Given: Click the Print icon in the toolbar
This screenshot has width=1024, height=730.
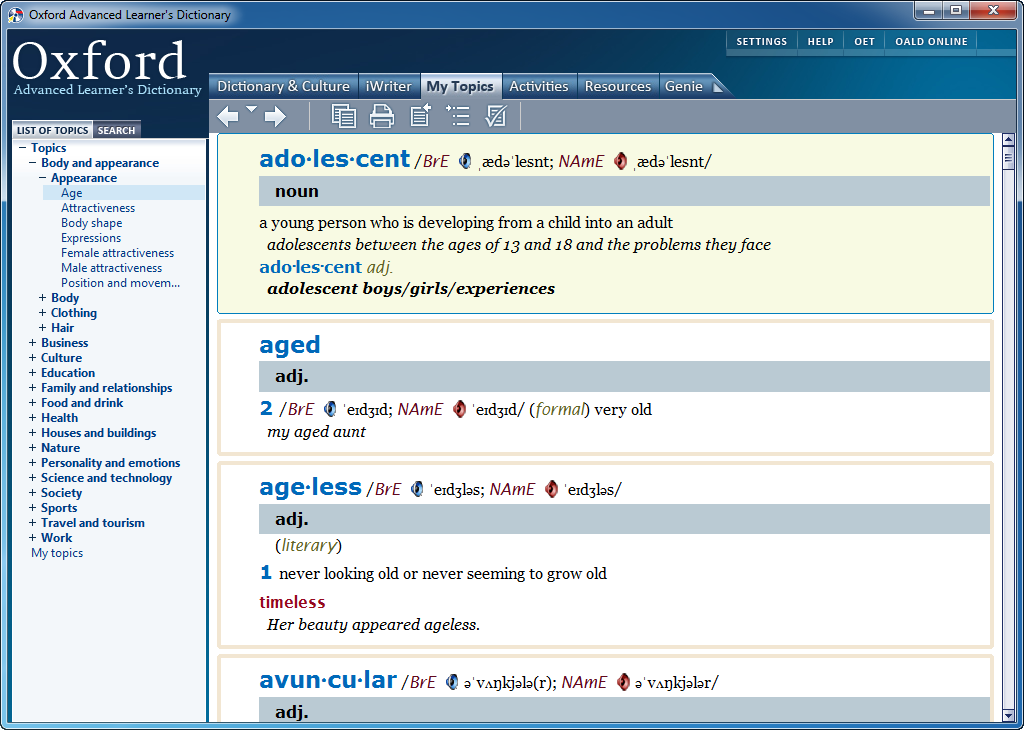Looking at the screenshot, I should point(382,117).
